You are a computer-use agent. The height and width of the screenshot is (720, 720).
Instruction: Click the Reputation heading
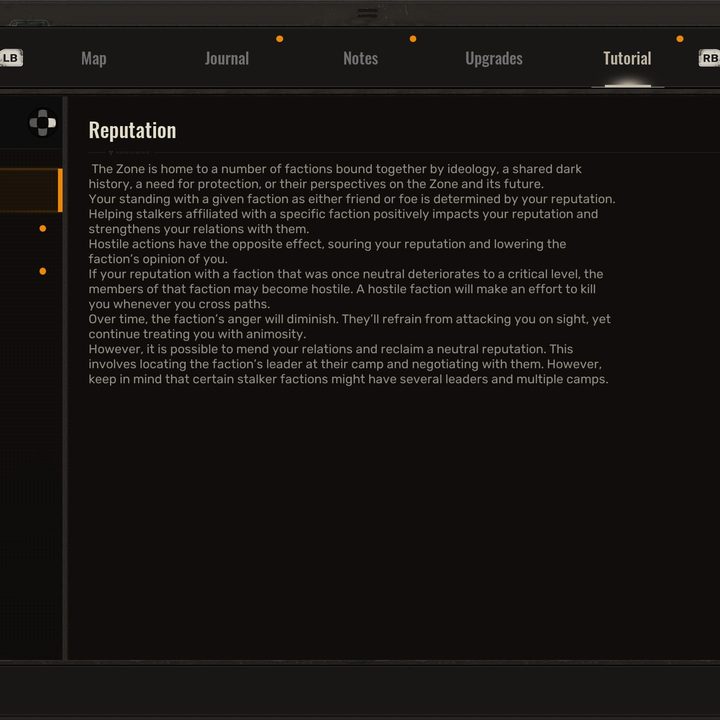point(132,130)
